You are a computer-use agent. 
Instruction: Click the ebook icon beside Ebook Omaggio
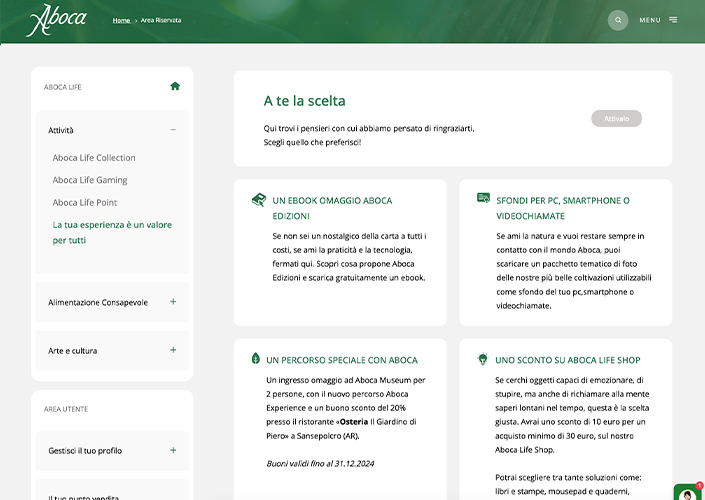(x=259, y=200)
